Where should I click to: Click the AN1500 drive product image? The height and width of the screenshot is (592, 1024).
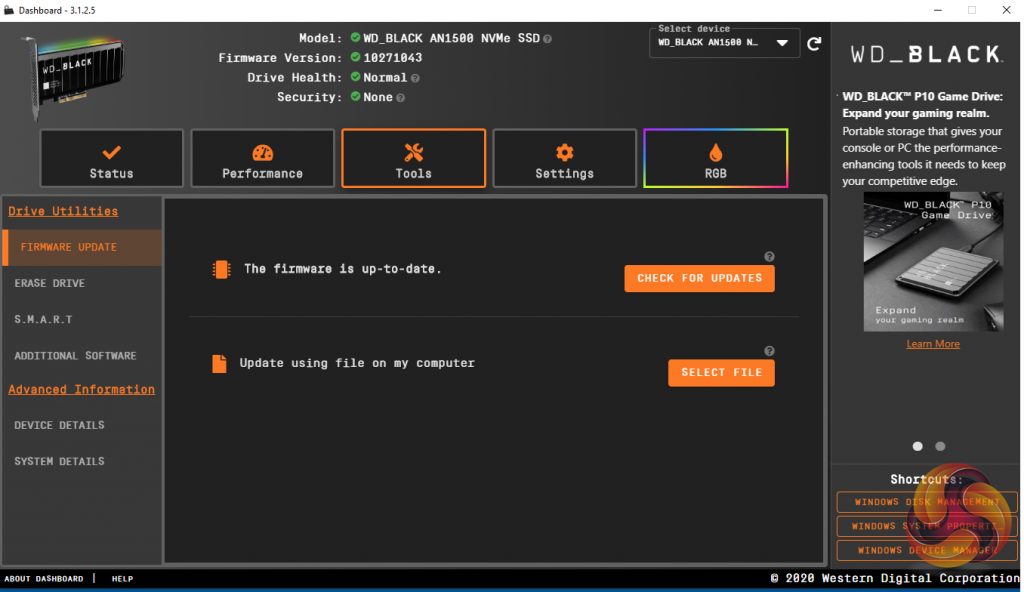pyautogui.click(x=74, y=78)
